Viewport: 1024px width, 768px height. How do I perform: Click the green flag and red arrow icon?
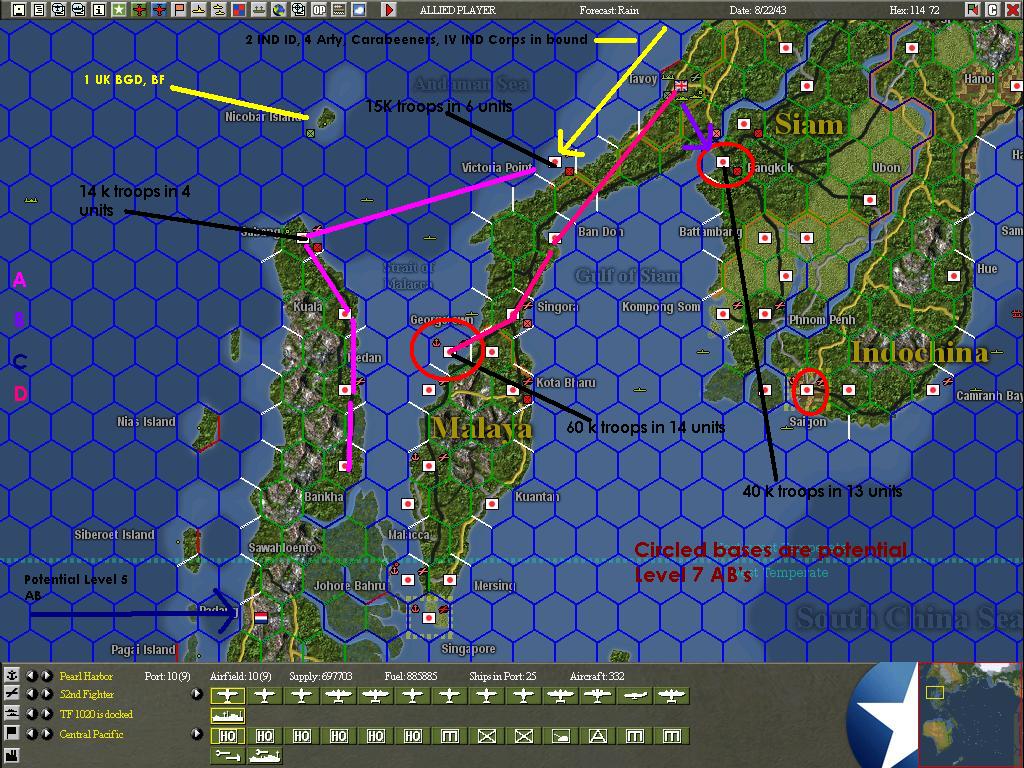tap(972, 10)
